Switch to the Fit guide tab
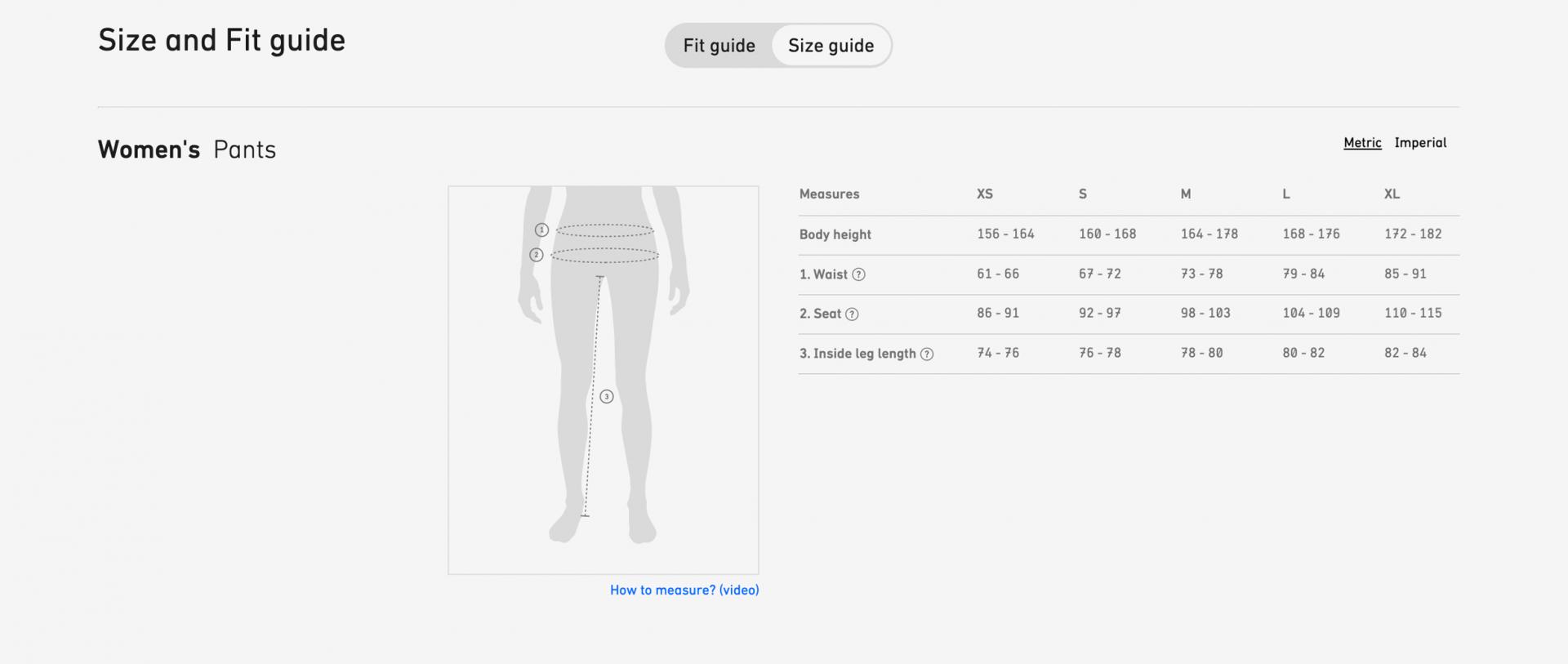Viewport: 1568px width, 664px height. click(x=719, y=46)
